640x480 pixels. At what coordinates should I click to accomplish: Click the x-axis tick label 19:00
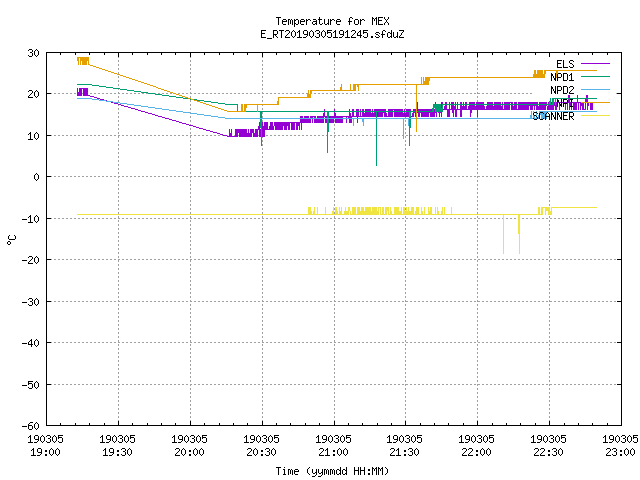45,452
